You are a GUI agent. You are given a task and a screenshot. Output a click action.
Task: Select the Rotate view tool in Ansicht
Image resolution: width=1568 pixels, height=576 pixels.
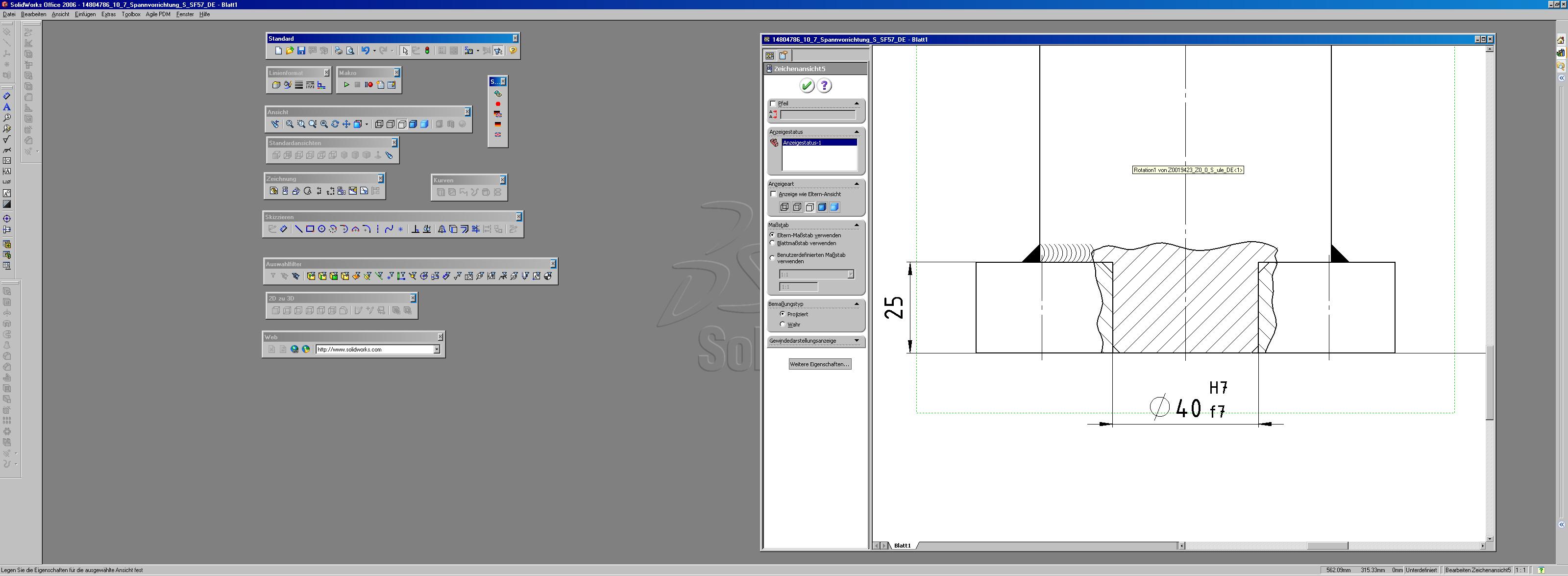coord(335,124)
